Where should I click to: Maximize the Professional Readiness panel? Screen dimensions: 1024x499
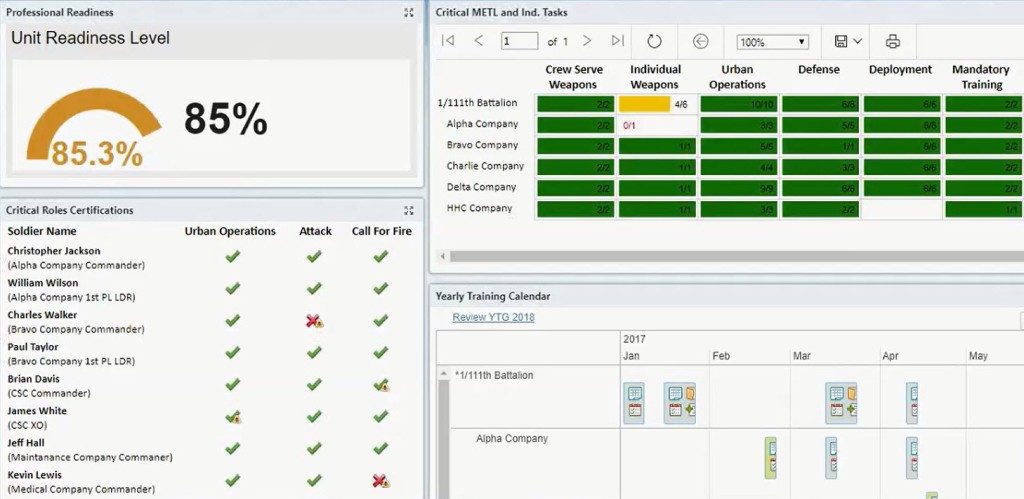coord(408,12)
